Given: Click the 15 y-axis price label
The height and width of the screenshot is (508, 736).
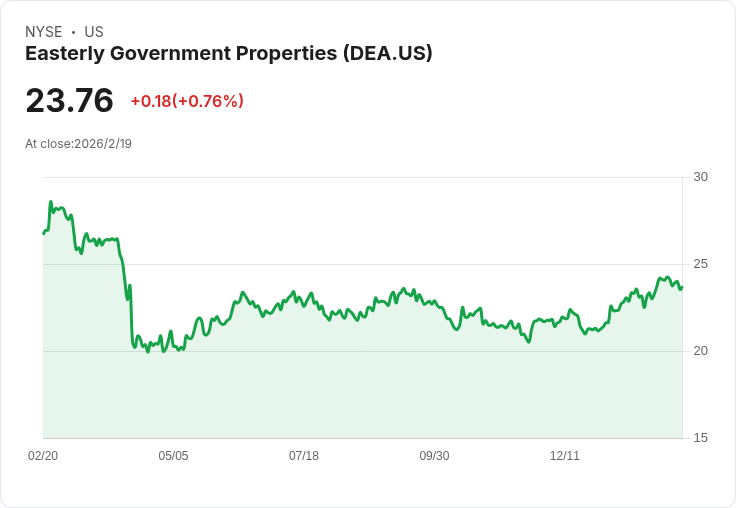Looking at the screenshot, I should (x=700, y=438).
